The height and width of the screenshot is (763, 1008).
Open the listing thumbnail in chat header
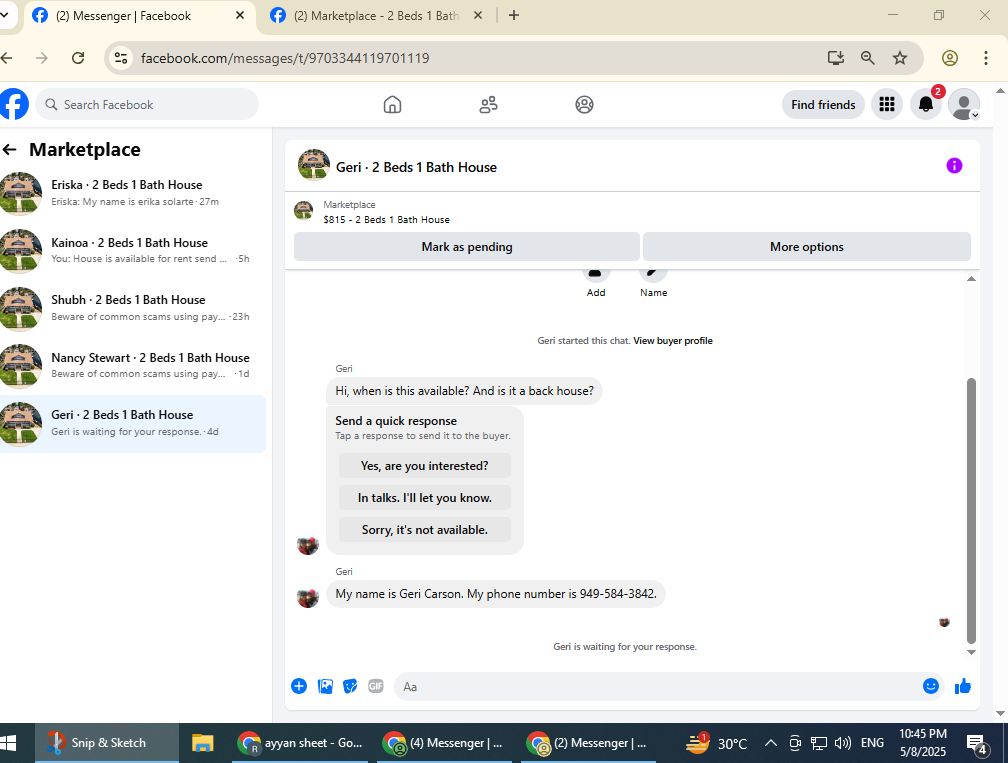314,166
